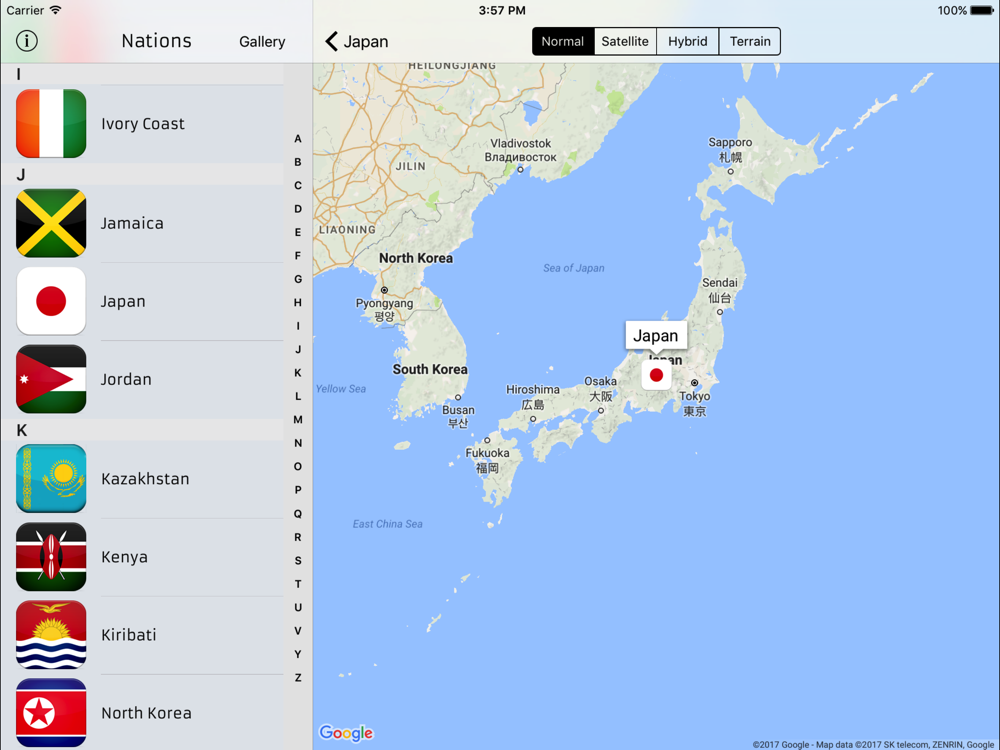Viewport: 1000px width, 750px height.
Task: Jump to index letter F
Action: (298, 256)
